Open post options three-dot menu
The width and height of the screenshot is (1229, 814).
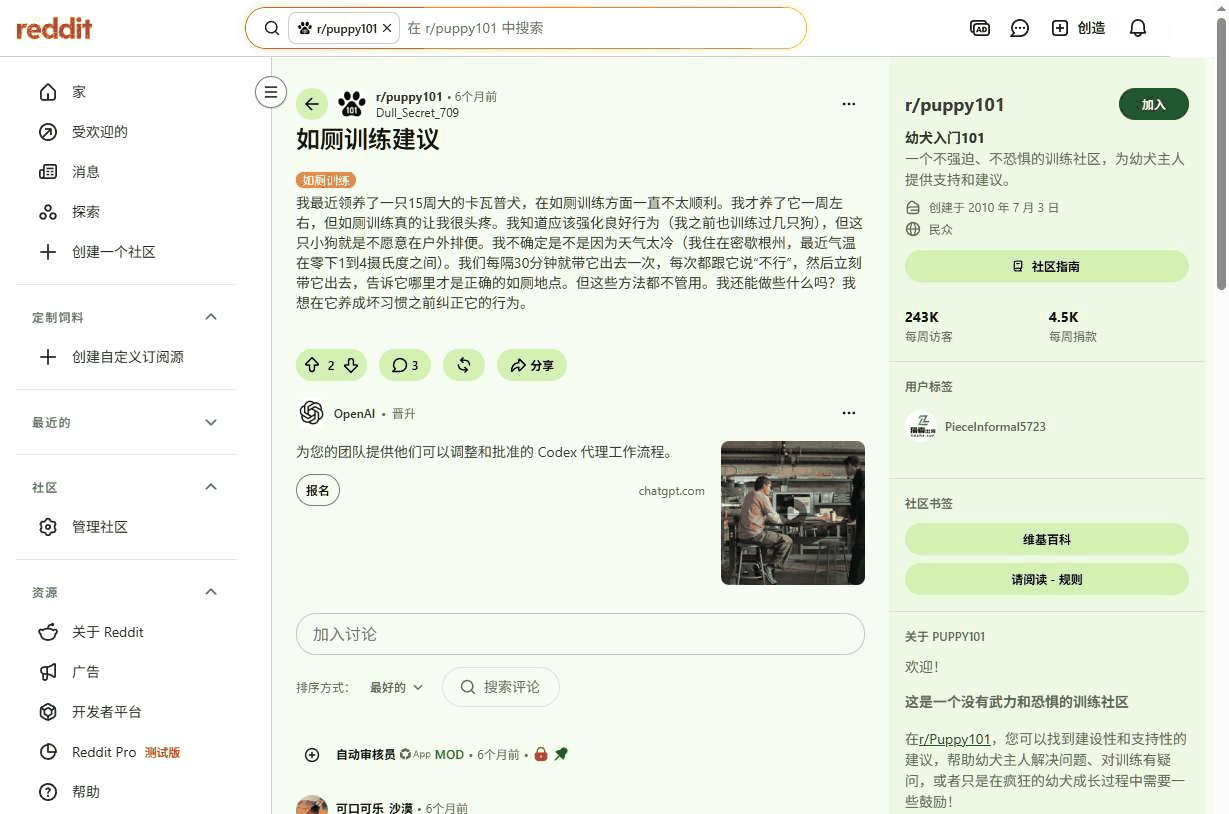(849, 104)
